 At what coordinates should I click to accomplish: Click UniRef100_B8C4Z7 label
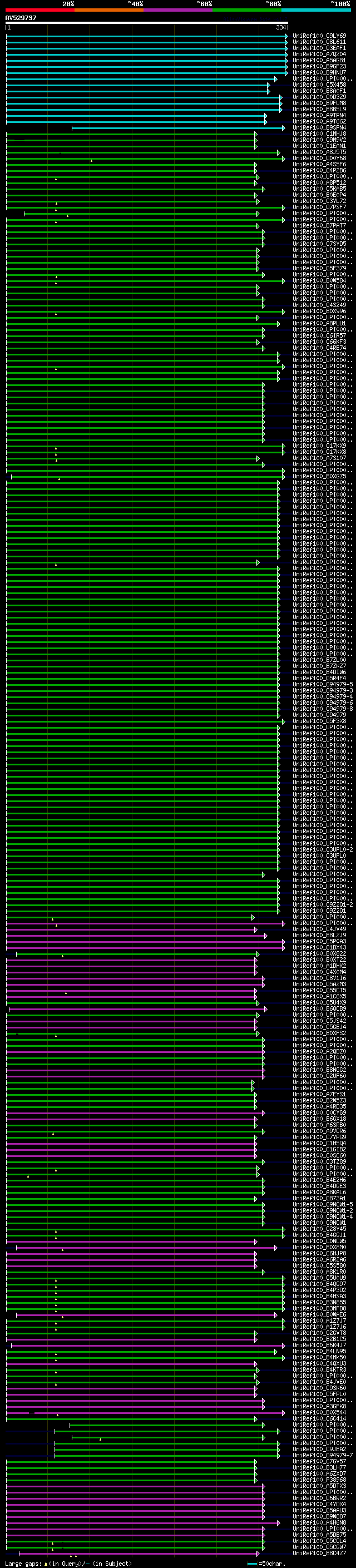point(319,1553)
